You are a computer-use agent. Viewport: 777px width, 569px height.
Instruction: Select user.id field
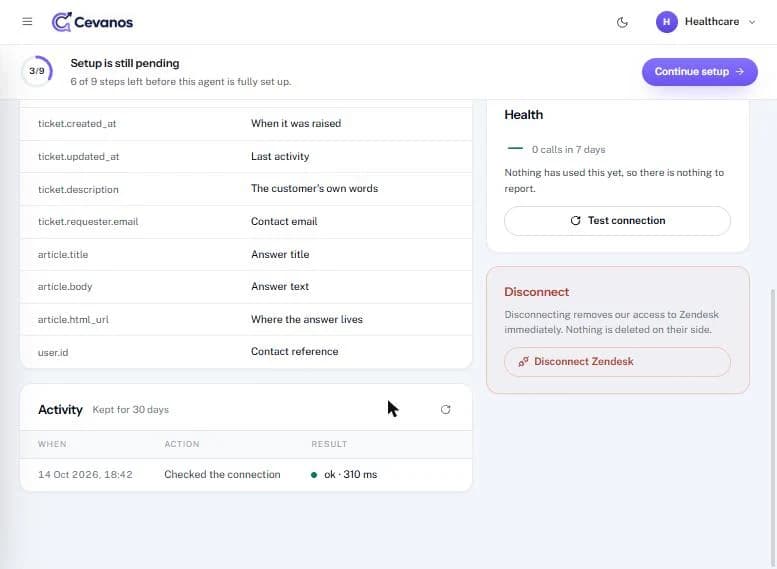coord(53,352)
